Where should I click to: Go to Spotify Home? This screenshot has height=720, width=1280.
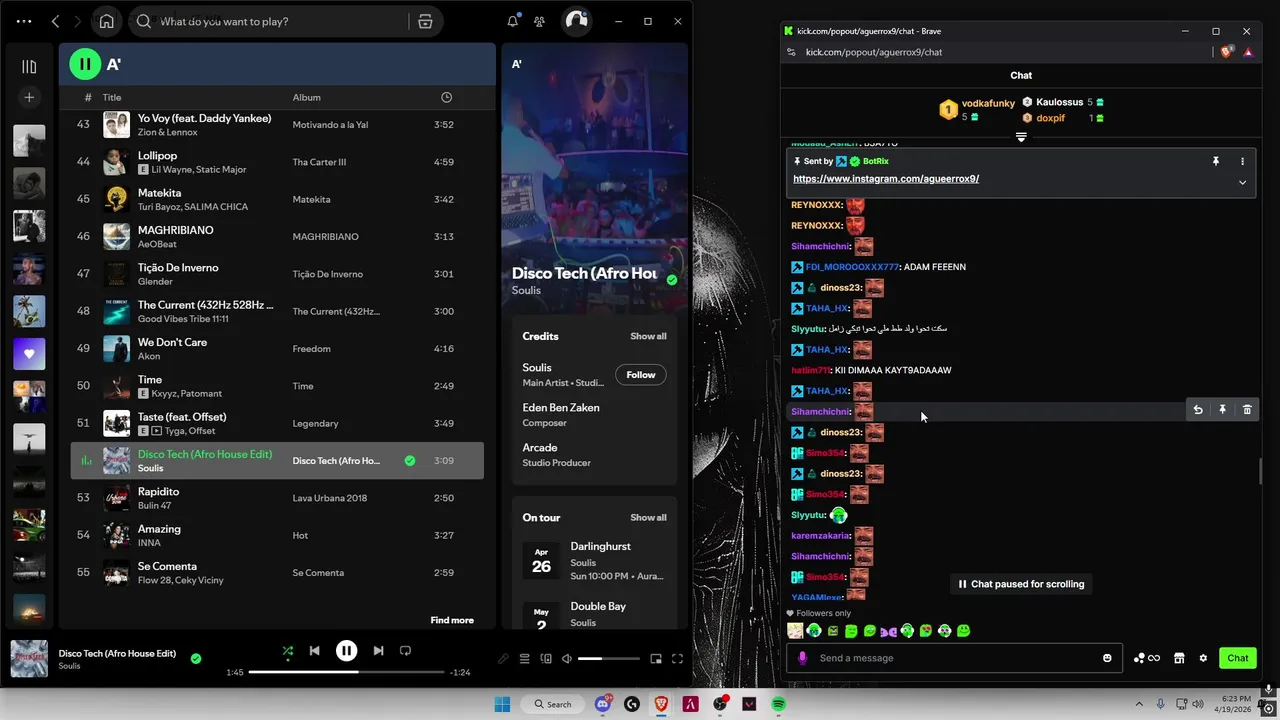click(x=107, y=21)
